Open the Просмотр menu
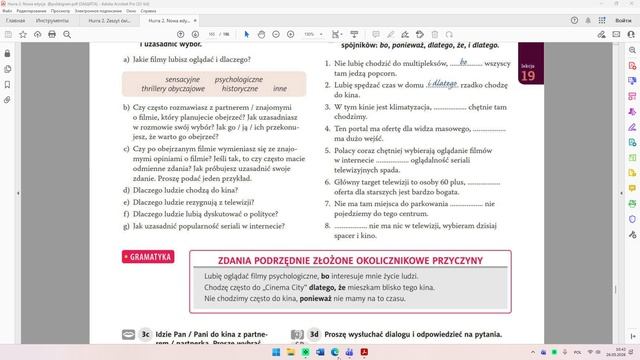This screenshot has width=640, height=360. [x=60, y=11]
